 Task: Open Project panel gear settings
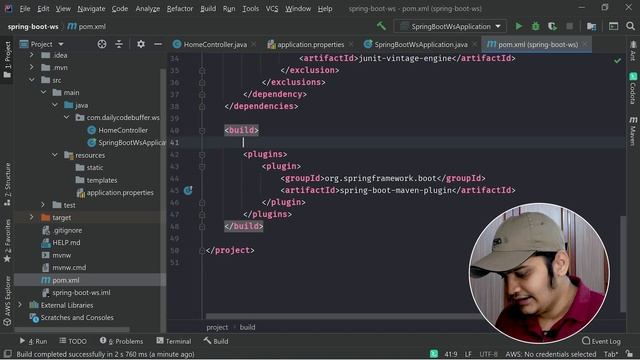coord(141,44)
